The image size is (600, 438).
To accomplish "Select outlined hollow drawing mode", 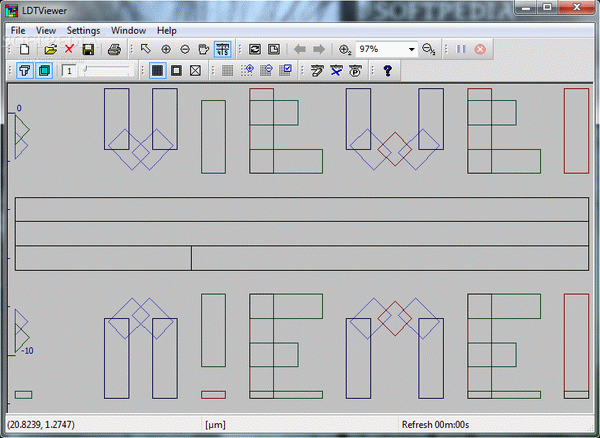I will click(176, 71).
